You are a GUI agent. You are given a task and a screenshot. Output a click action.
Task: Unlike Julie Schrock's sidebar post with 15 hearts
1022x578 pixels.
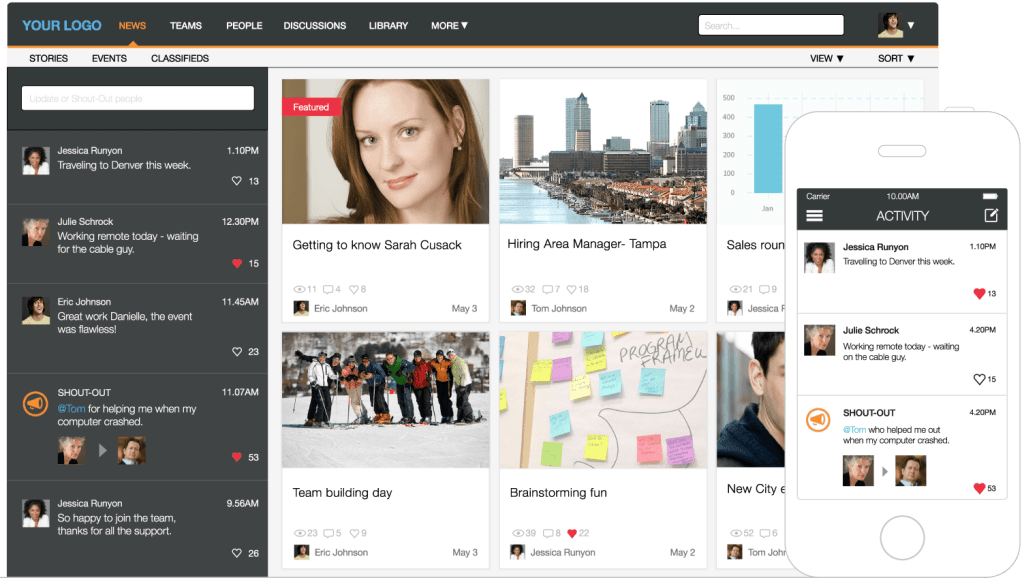237,263
